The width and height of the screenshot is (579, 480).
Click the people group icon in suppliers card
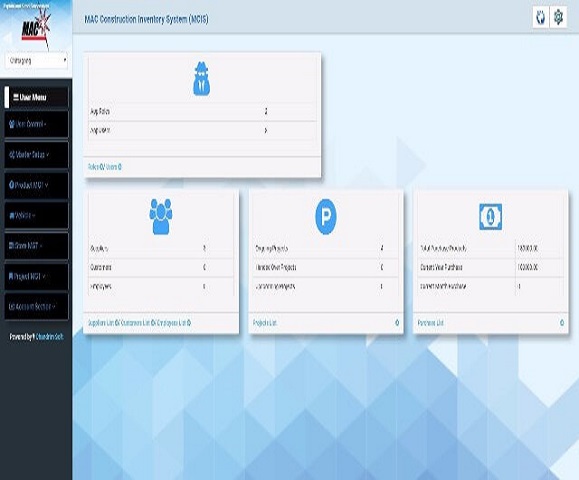pyautogui.click(x=161, y=216)
